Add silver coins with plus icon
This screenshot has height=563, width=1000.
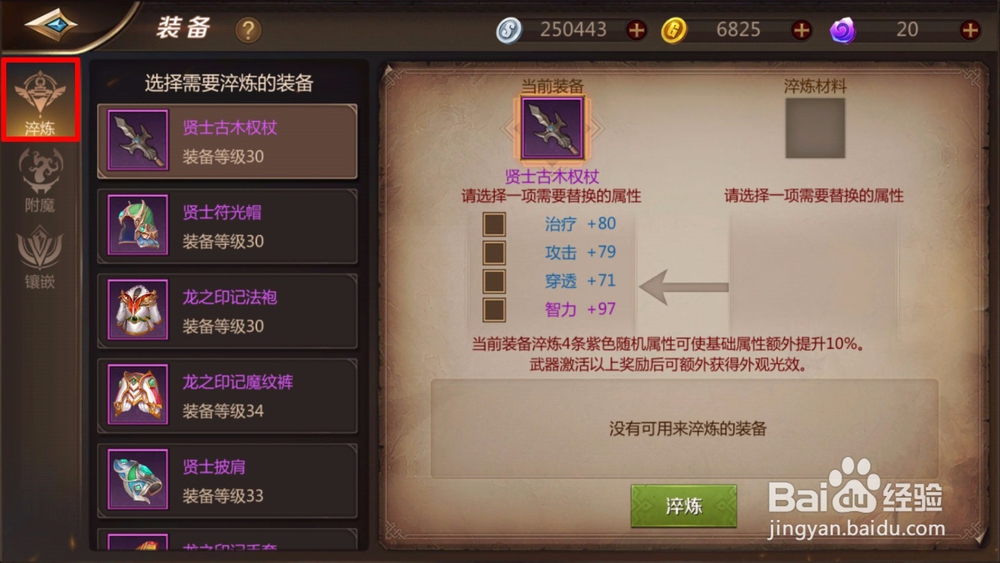[636, 30]
